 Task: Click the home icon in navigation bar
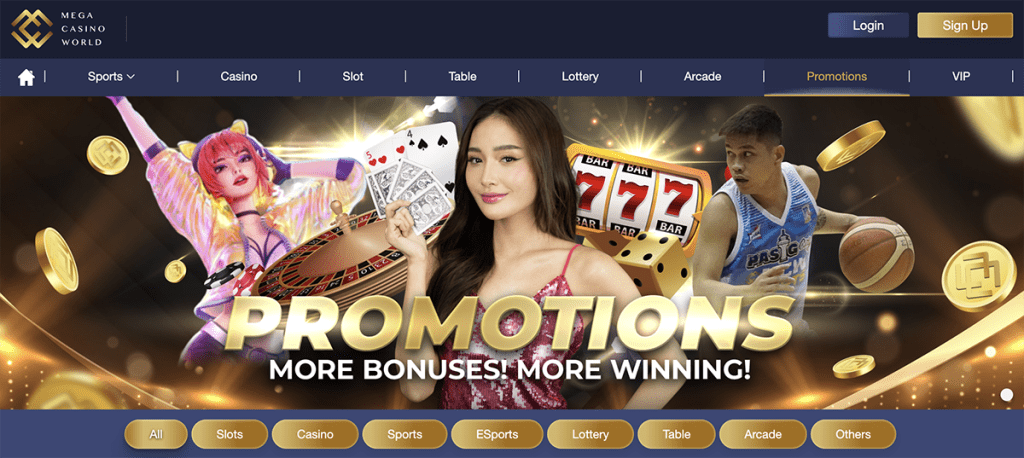coord(26,77)
